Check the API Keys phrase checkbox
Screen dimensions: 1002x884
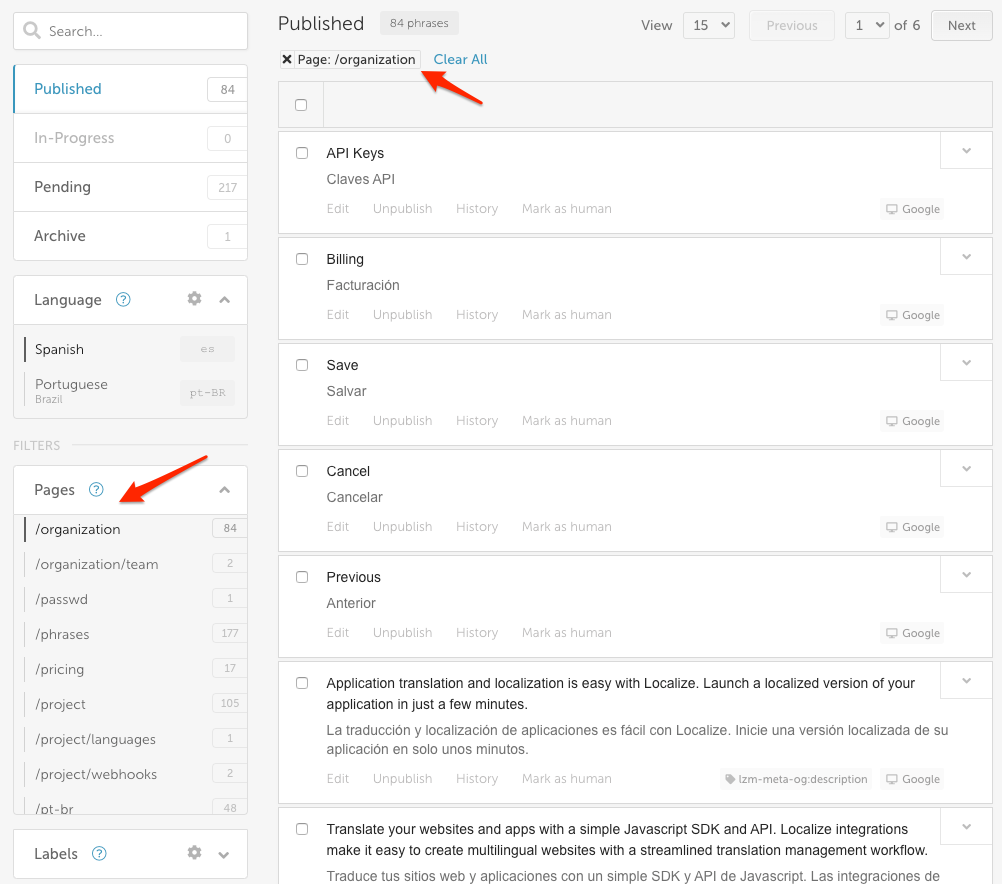[x=302, y=153]
